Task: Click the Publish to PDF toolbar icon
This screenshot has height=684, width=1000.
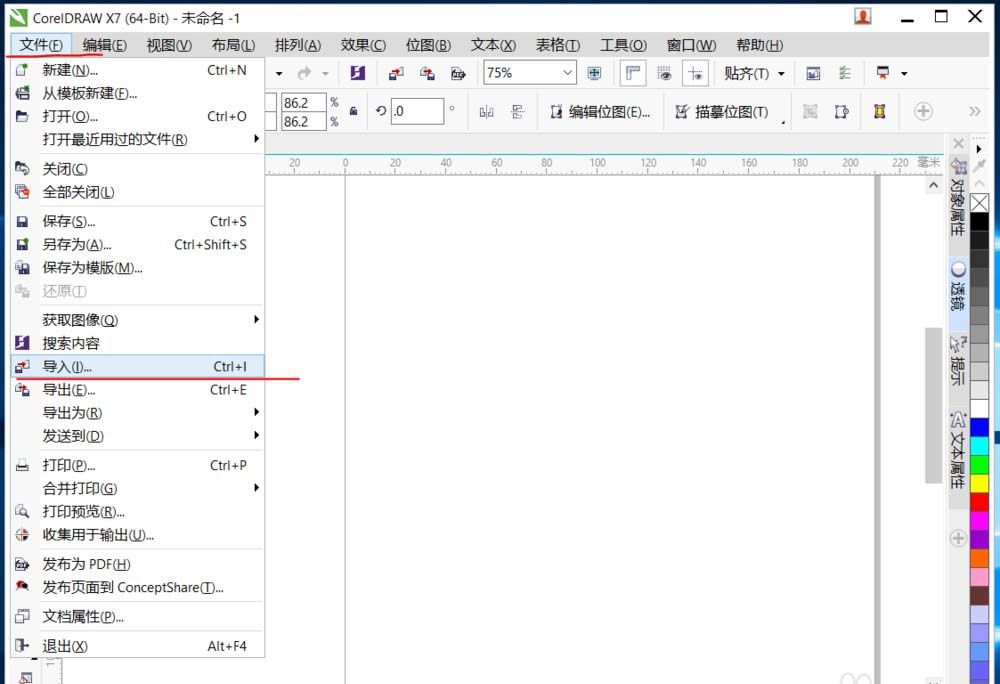Action: point(458,74)
